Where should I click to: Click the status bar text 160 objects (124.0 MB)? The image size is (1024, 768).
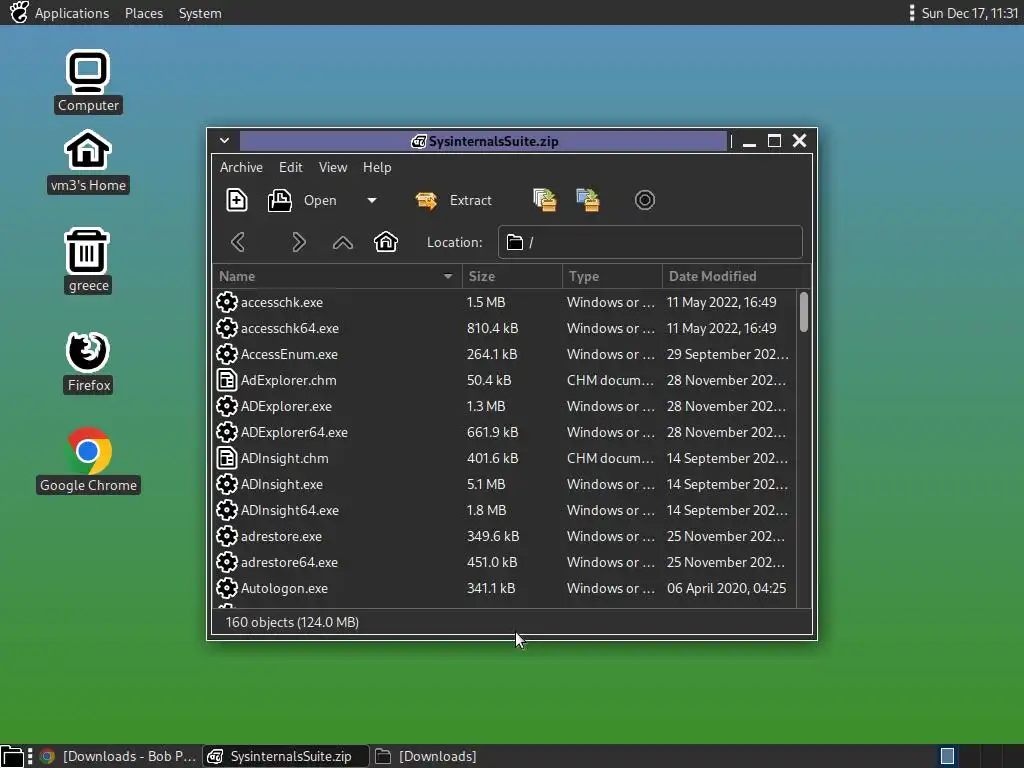(292, 622)
